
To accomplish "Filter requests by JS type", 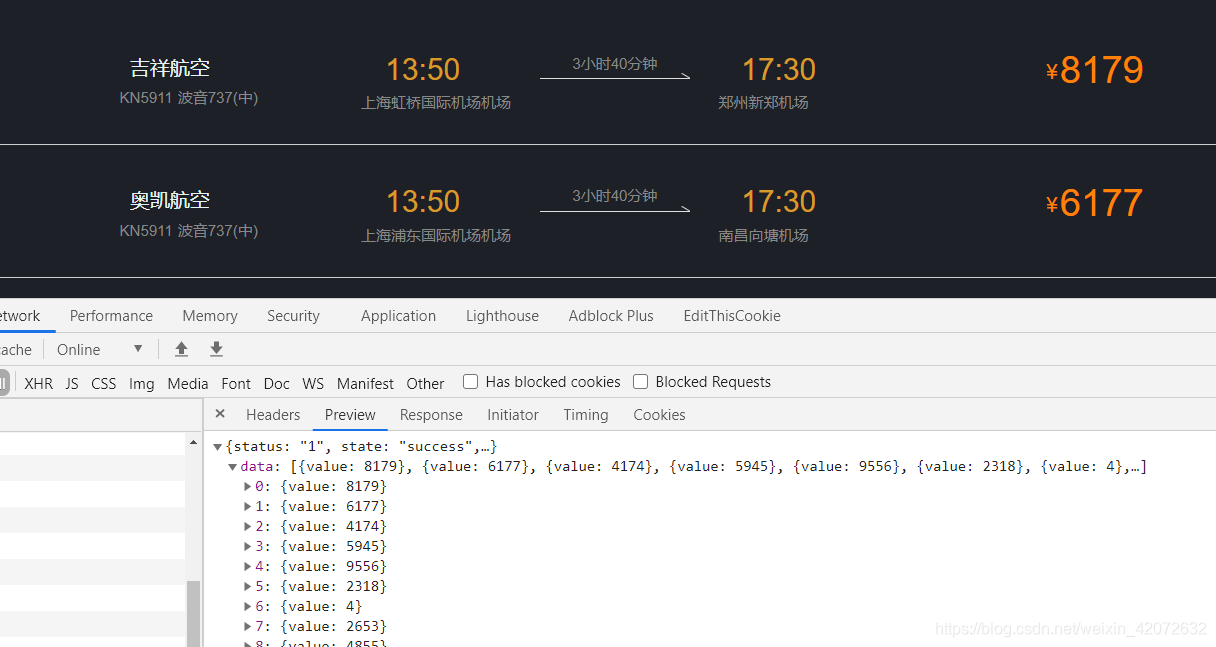I will tap(72, 383).
